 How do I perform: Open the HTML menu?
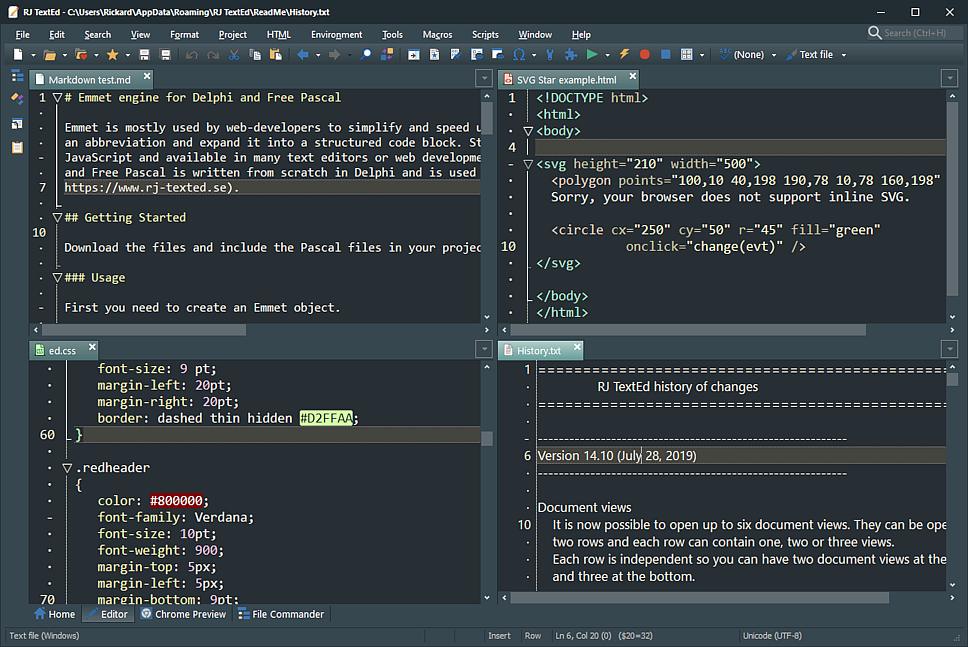pos(278,35)
